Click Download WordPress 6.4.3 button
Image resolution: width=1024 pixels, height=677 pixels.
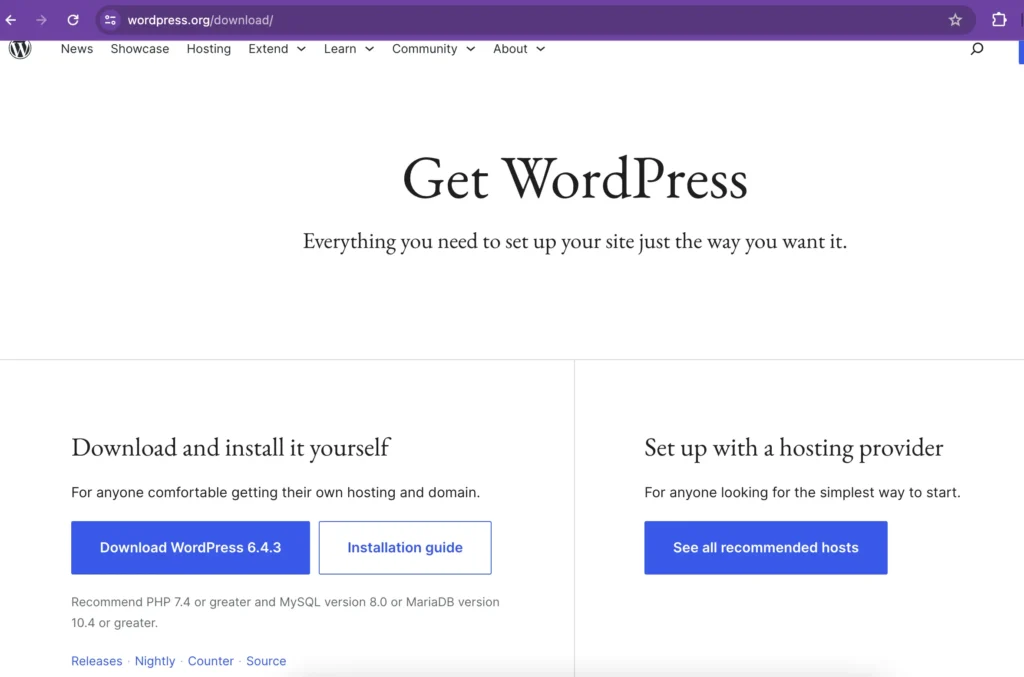tap(191, 548)
